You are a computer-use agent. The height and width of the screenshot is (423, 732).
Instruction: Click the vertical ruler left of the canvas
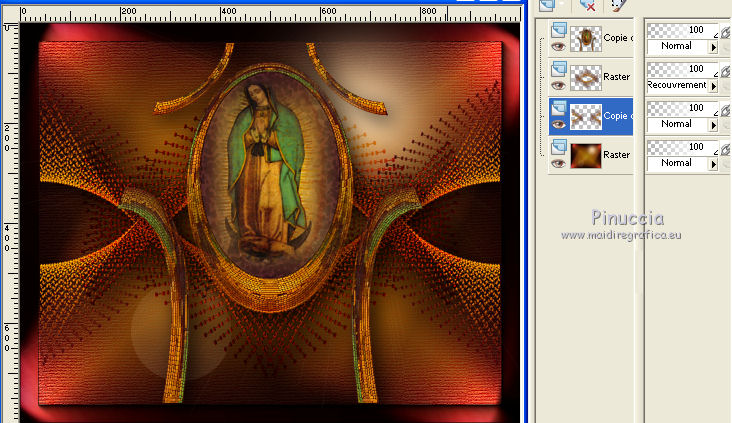click(10, 223)
